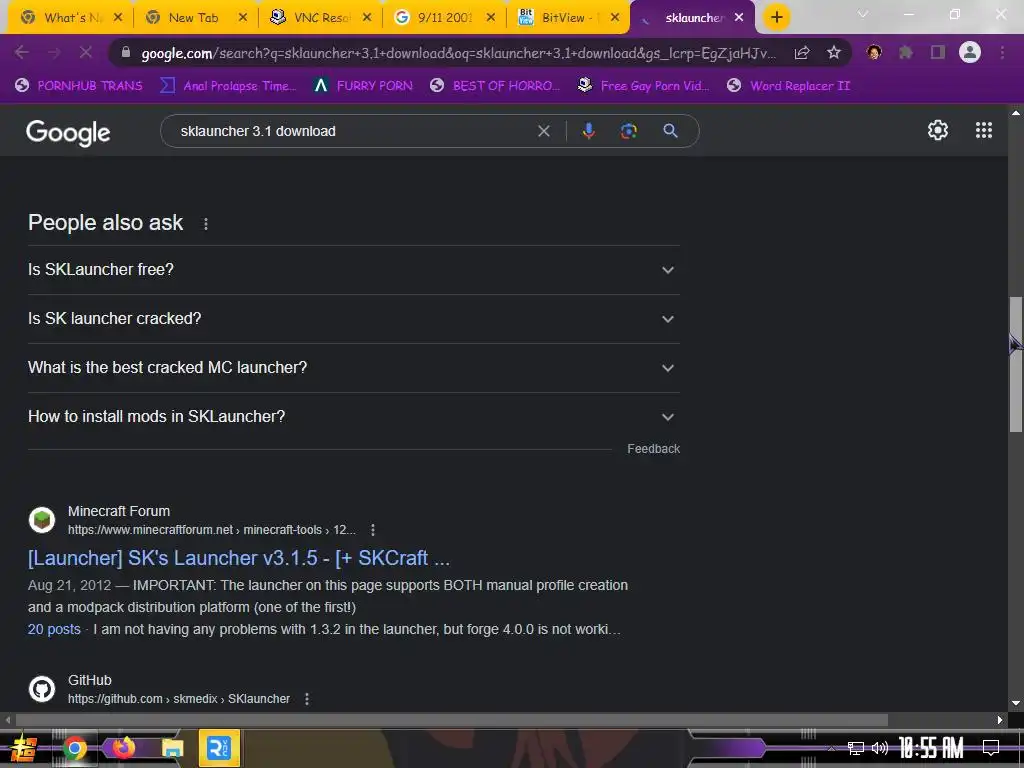This screenshot has width=1024, height=768.
Task: Toggle the Chrome side panel
Action: pos(938,53)
